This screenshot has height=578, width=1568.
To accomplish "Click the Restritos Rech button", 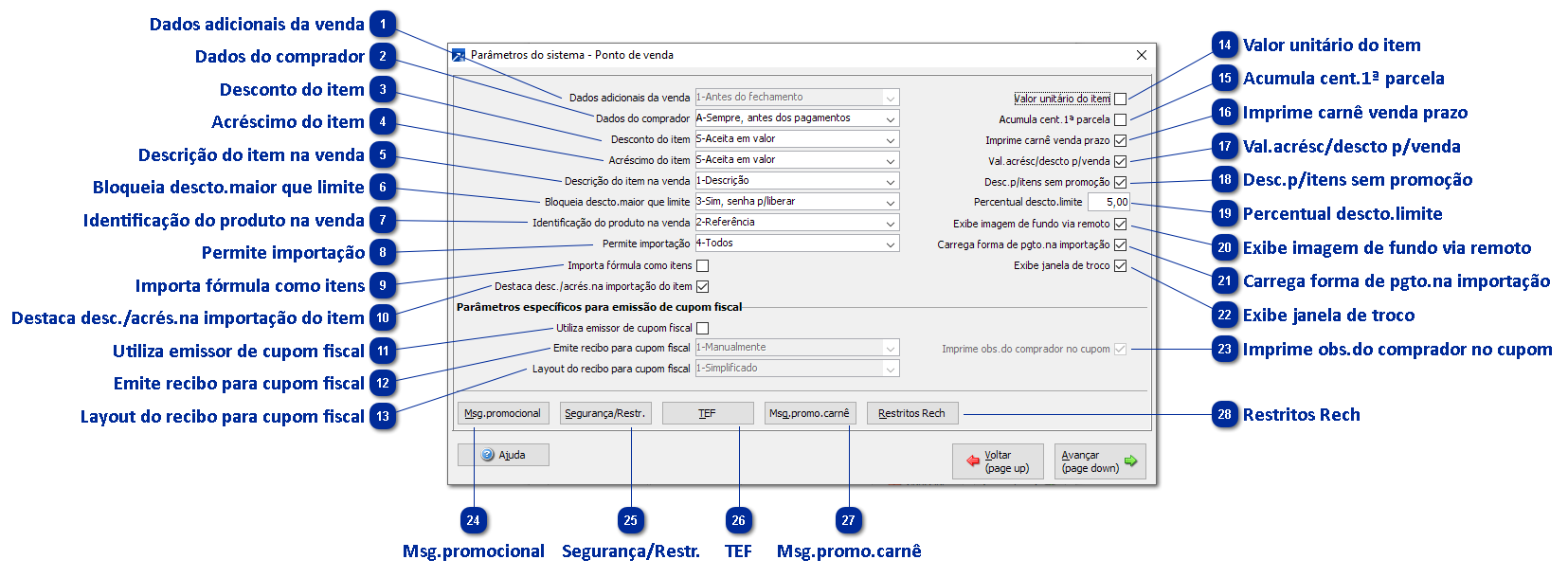I will (912, 413).
